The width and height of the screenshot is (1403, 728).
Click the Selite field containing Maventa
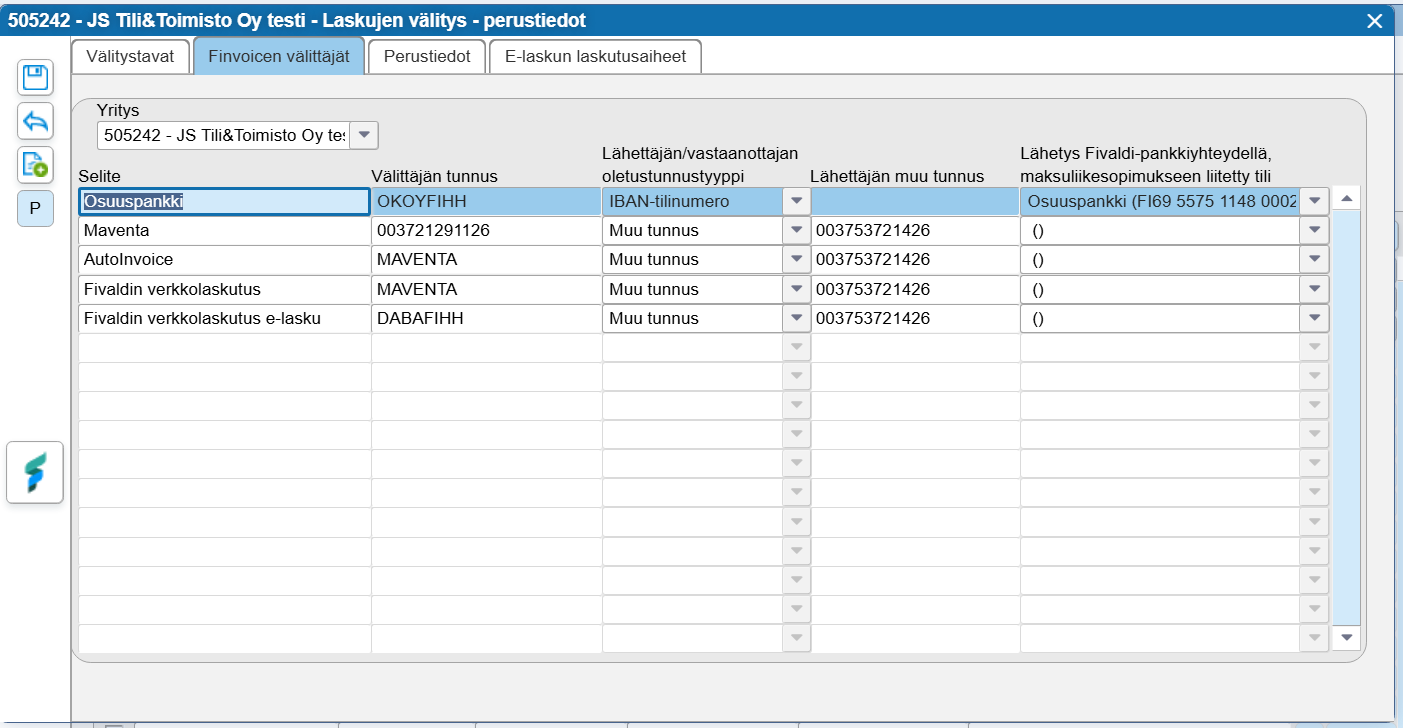pos(224,231)
